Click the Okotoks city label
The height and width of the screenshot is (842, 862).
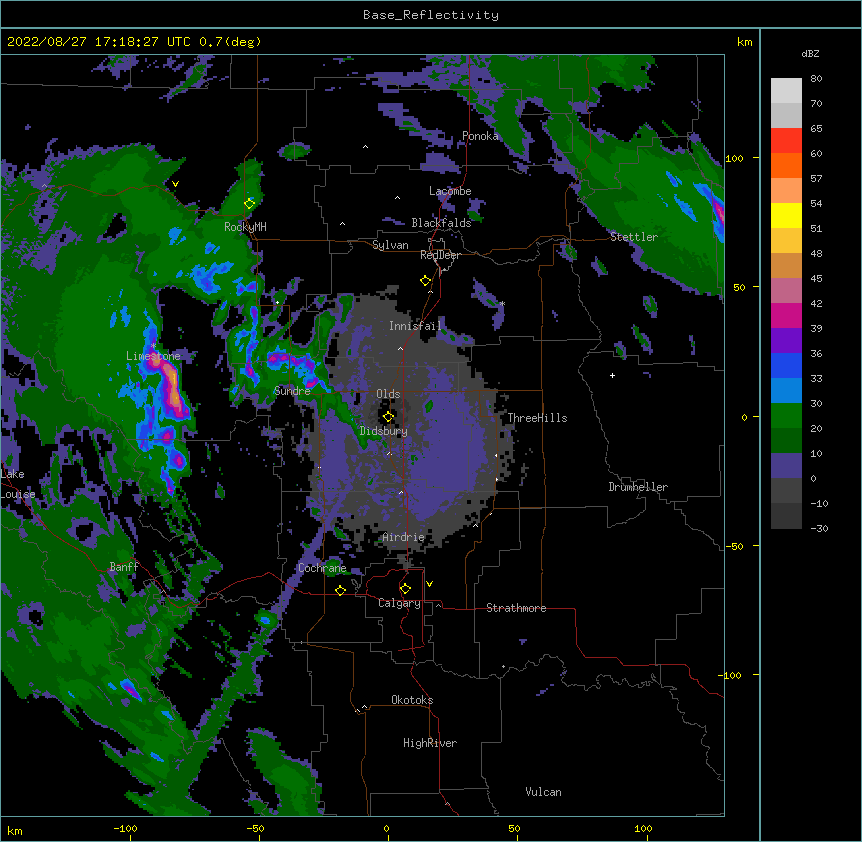click(412, 700)
